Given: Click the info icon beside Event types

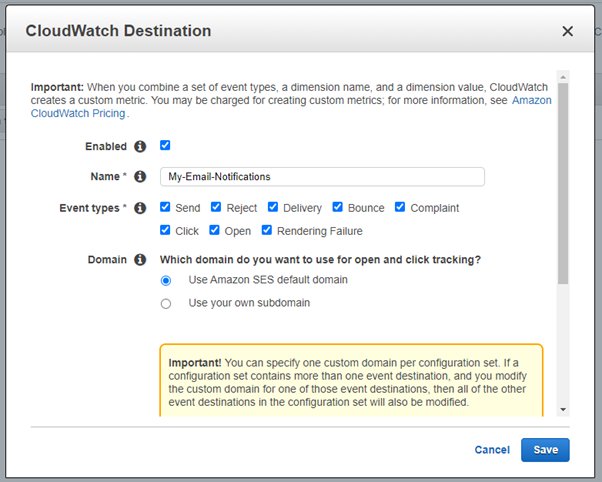Looking at the screenshot, I should coord(140,208).
